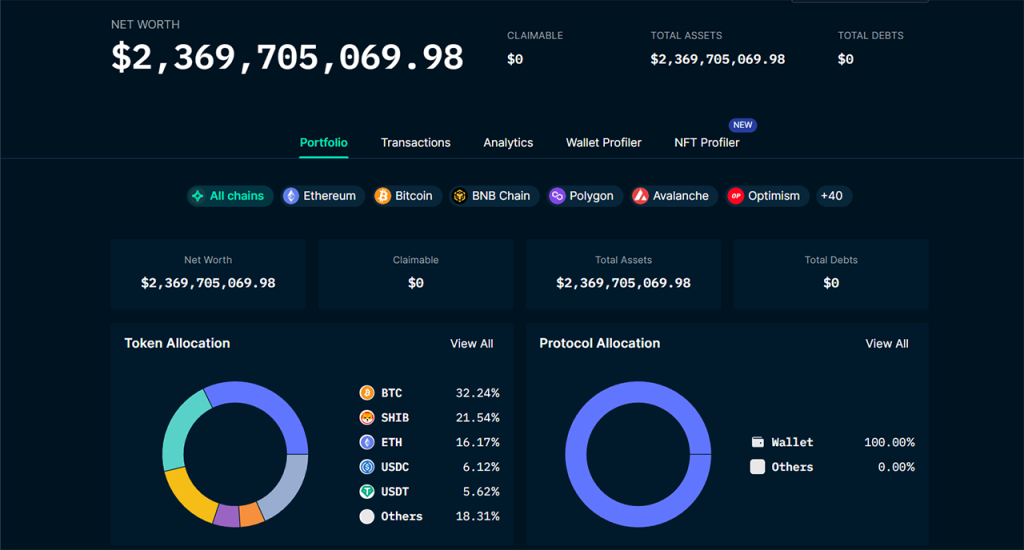Screen dimensions: 1024x550
Task: Go to the NFT Profiler tab
Action: pos(706,143)
